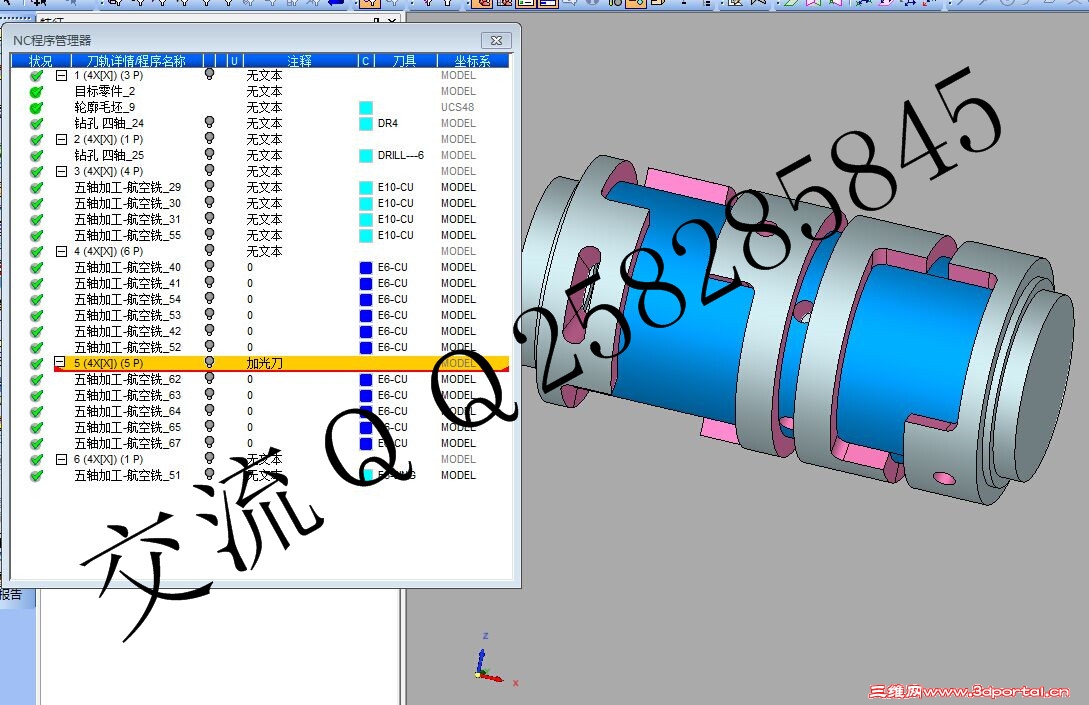
Task: Click status checkmark of 五轴加工-航空铣_31
Action: (x=36, y=219)
